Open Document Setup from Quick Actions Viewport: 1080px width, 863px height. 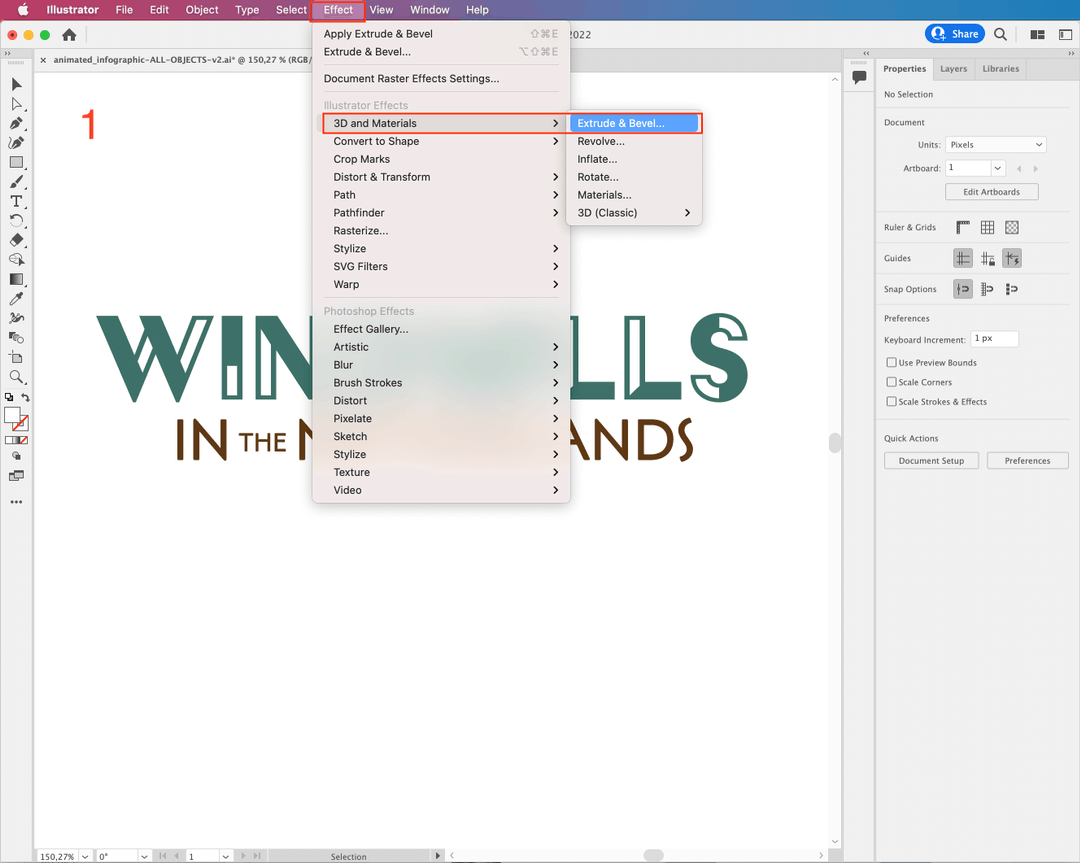tap(931, 460)
